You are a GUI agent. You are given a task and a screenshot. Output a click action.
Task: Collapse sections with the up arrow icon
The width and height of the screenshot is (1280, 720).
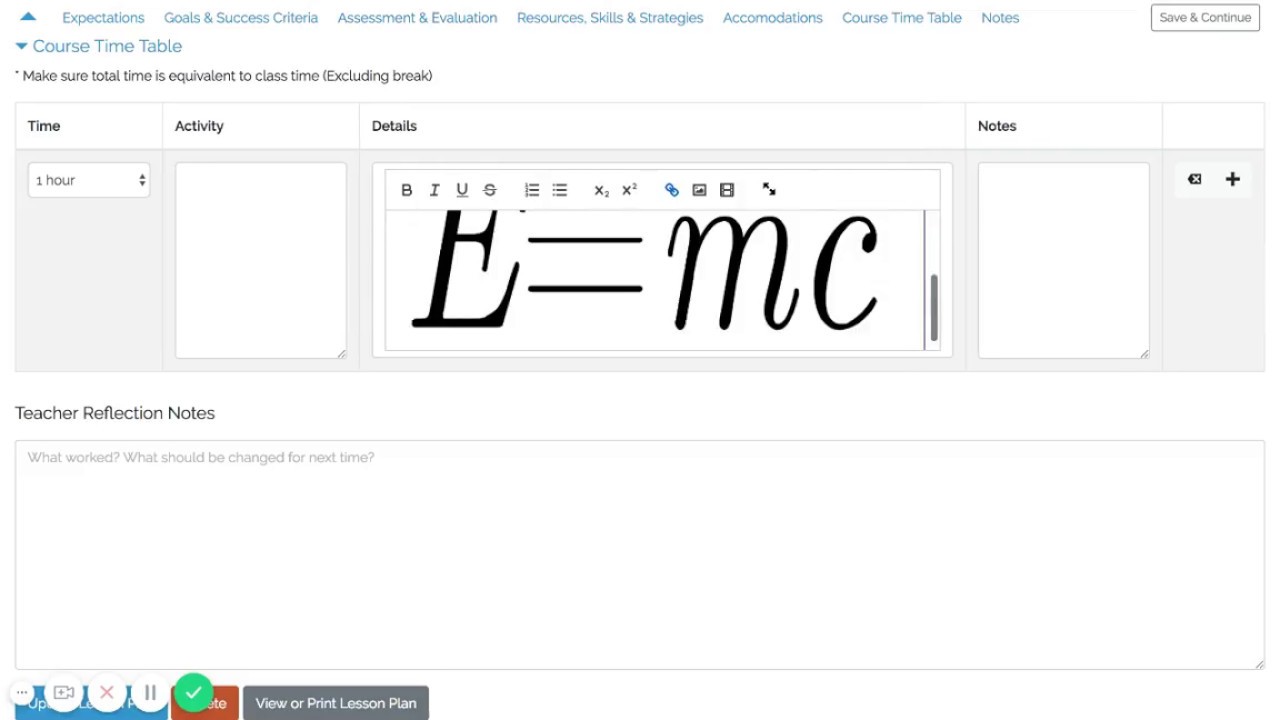(28, 16)
